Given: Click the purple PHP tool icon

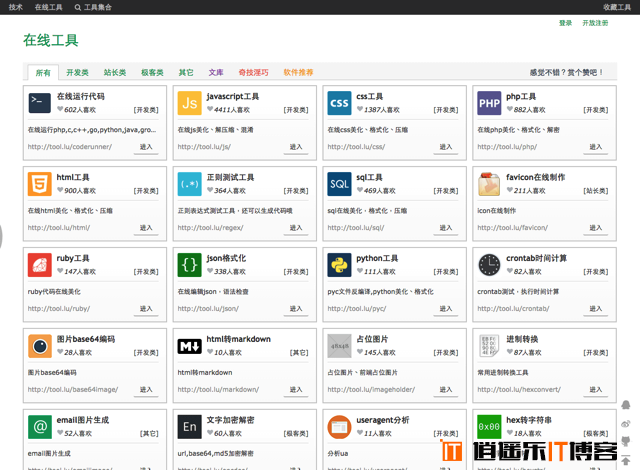Looking at the screenshot, I should click(x=489, y=103).
